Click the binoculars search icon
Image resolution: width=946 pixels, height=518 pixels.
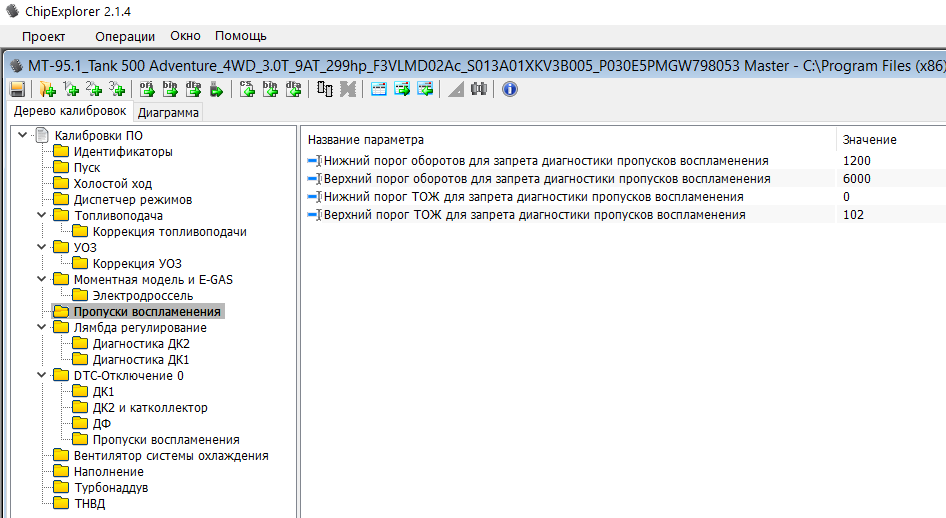coord(478,89)
